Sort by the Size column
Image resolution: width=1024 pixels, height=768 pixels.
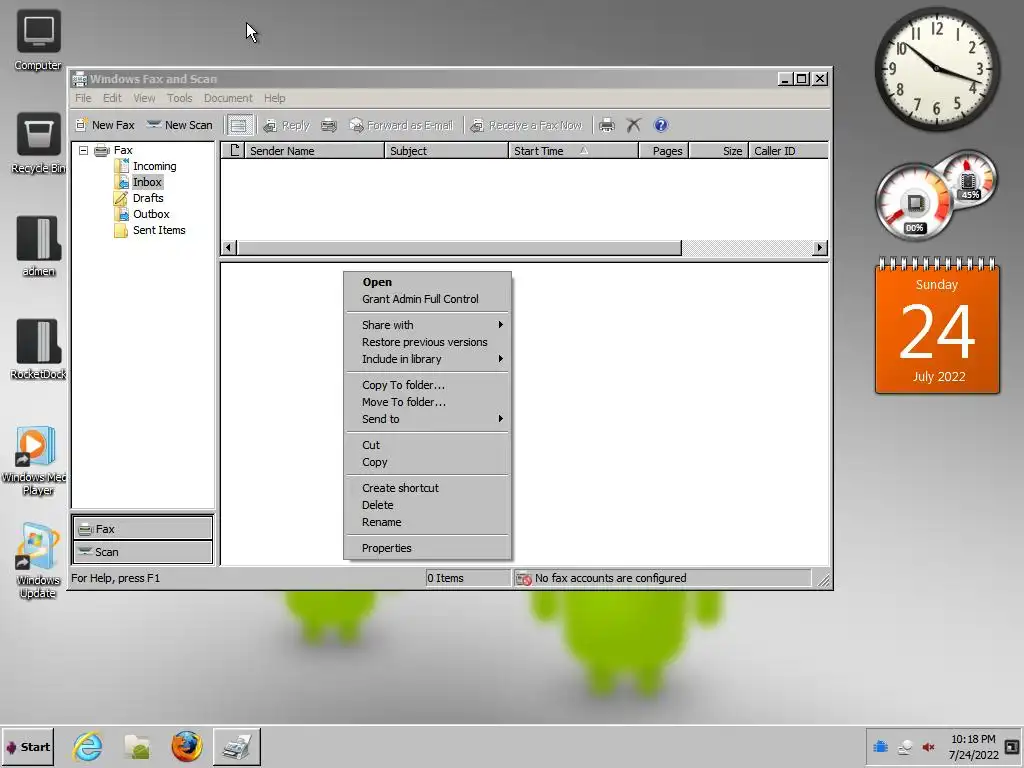[x=718, y=151]
